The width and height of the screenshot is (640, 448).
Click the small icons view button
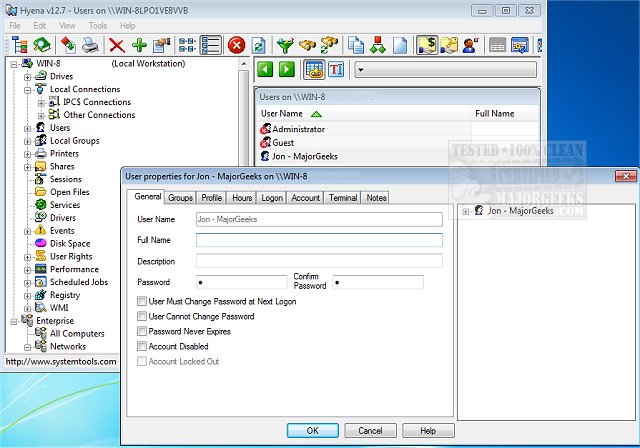(x=187, y=45)
